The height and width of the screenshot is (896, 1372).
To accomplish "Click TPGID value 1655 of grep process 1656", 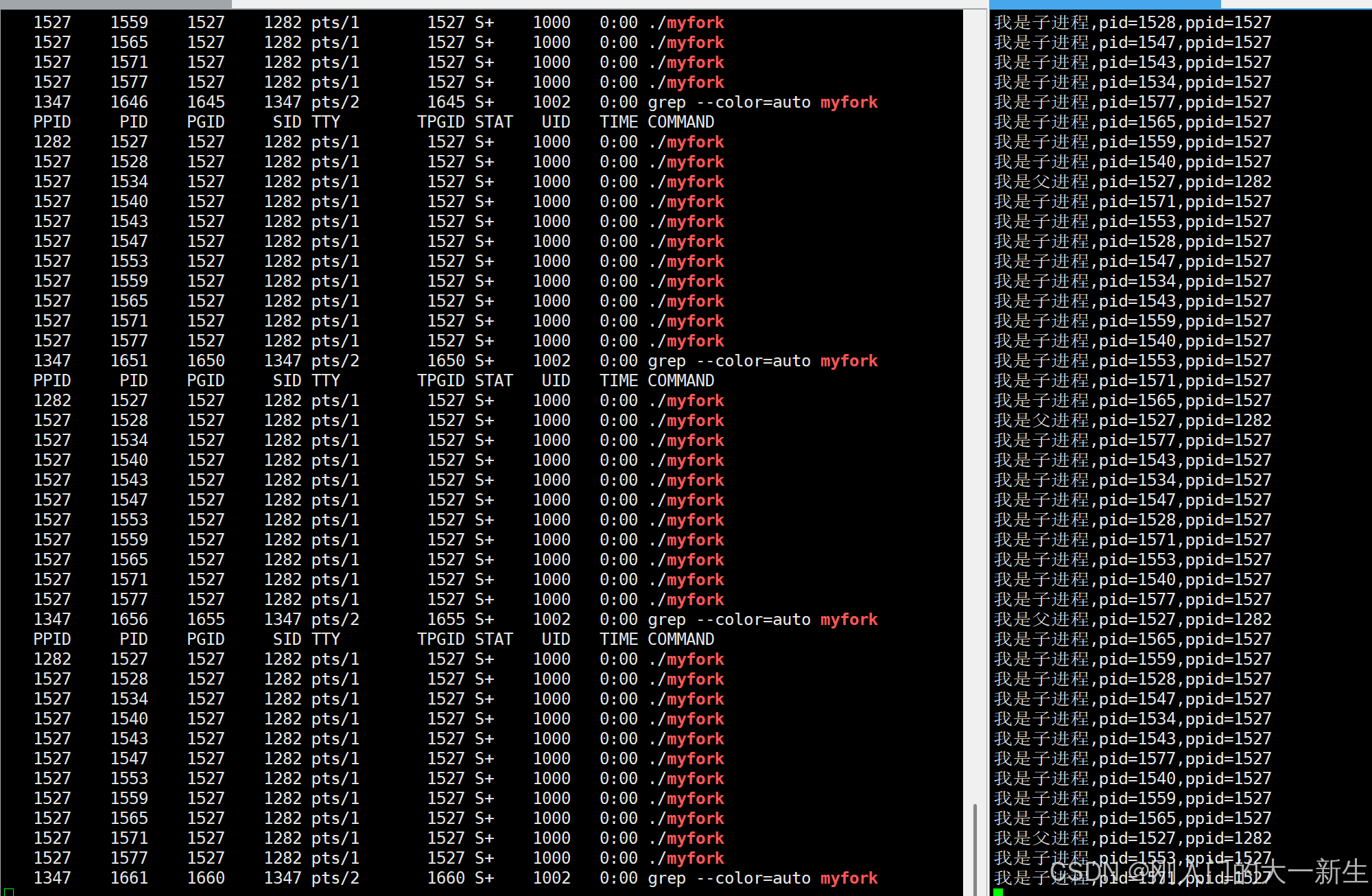I will pyautogui.click(x=446, y=620).
